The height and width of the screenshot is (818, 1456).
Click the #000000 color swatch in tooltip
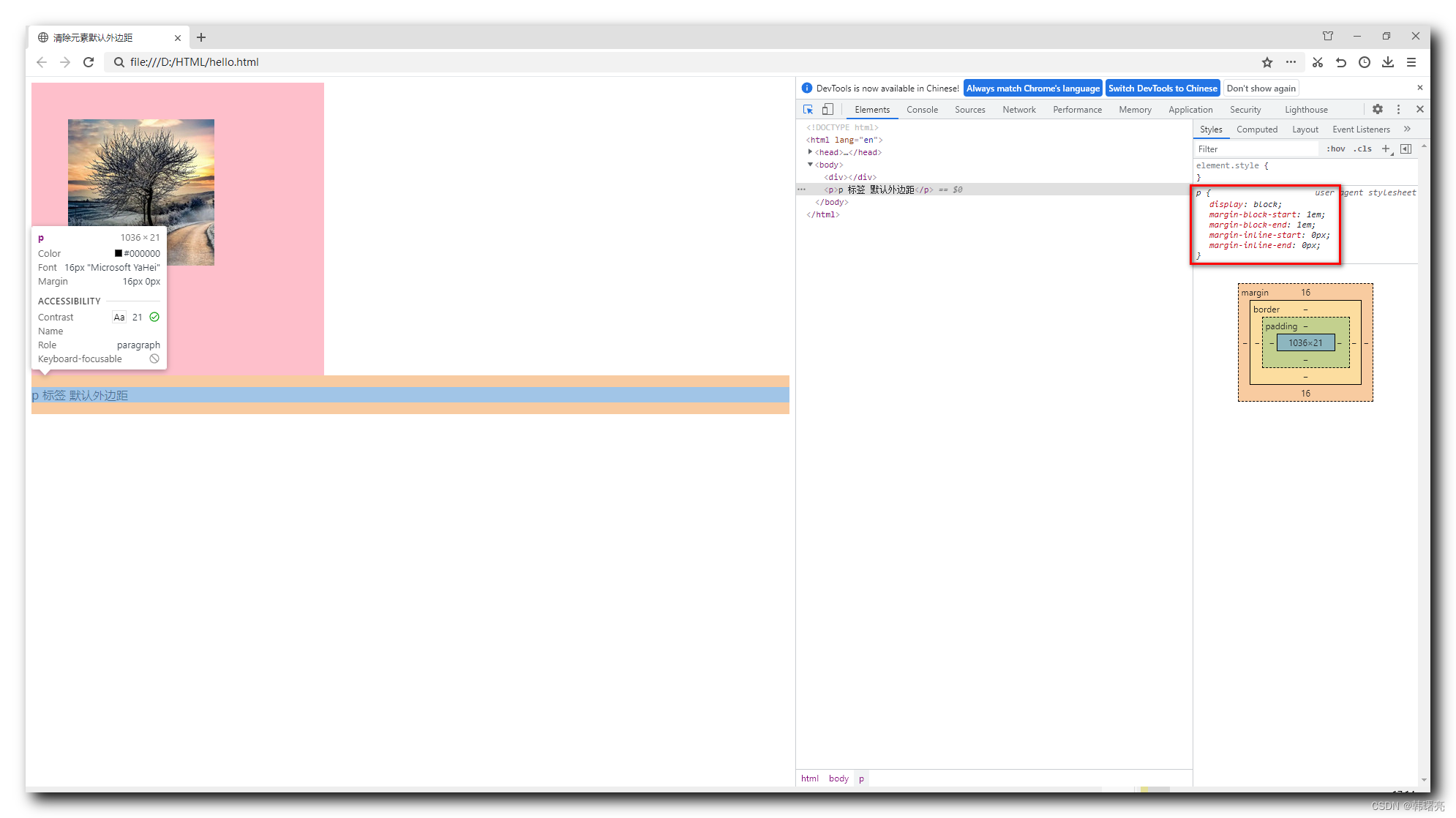(119, 253)
